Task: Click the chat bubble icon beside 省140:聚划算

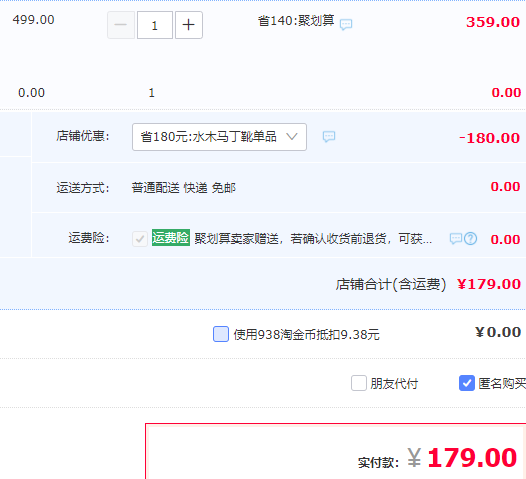Action: tap(346, 24)
